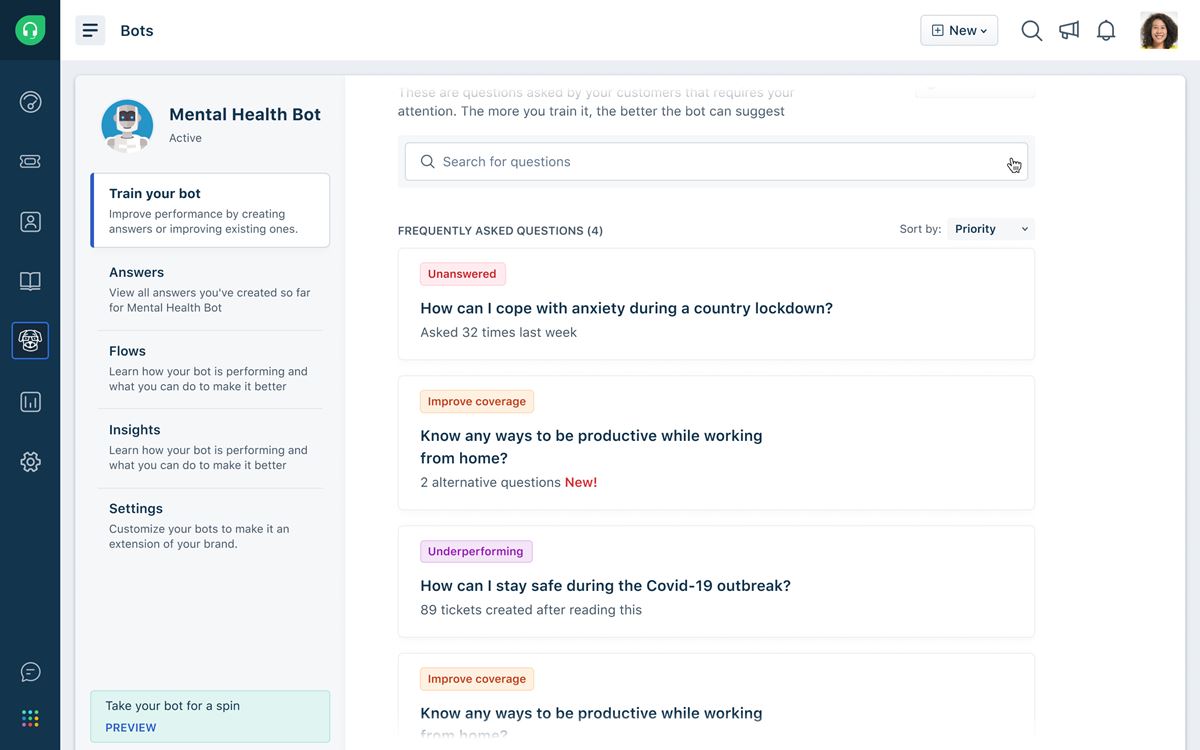
Task: Expand the Sort by Priority dropdown
Action: [990, 229]
